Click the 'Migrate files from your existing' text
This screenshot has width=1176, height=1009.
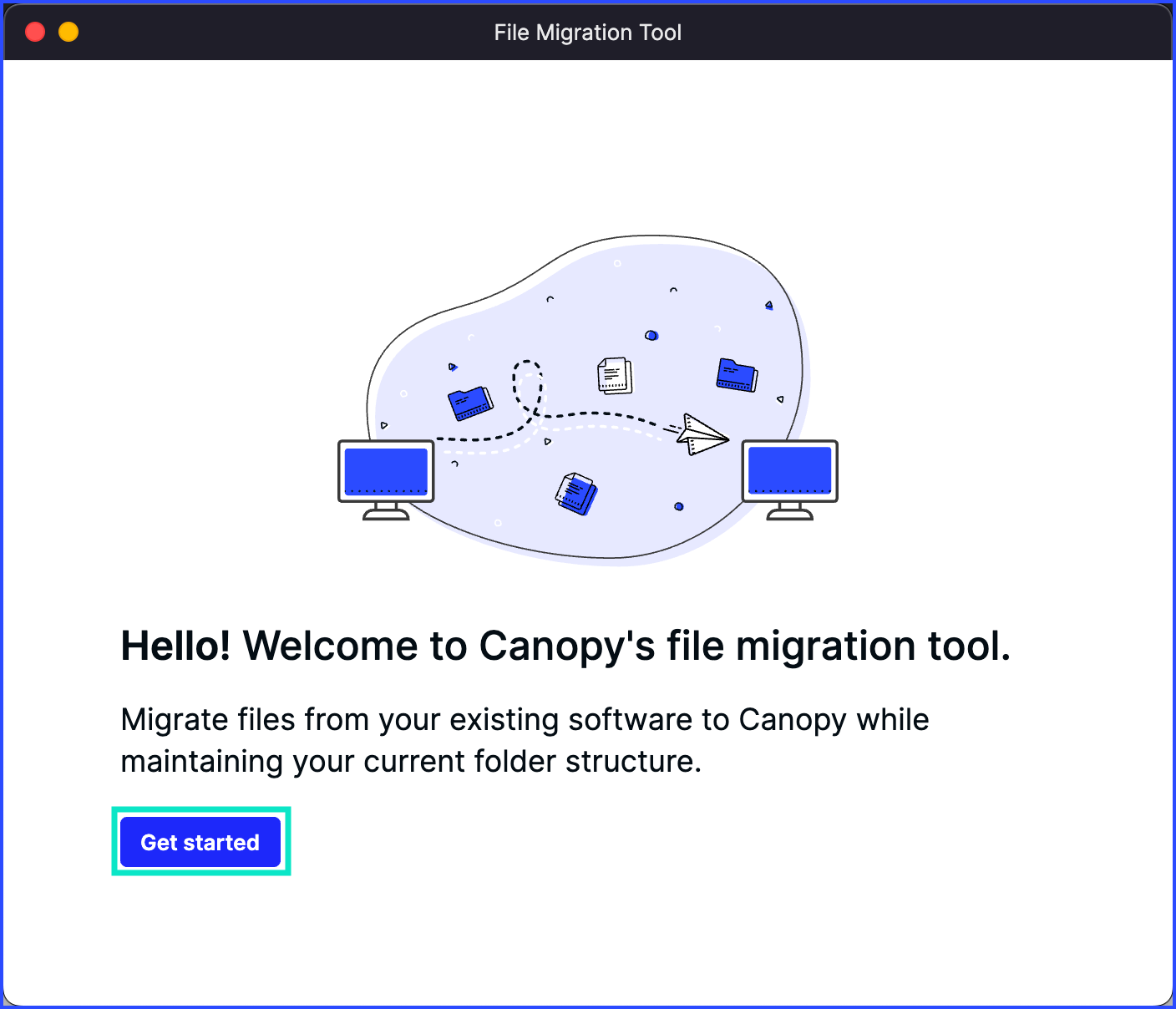[525, 740]
